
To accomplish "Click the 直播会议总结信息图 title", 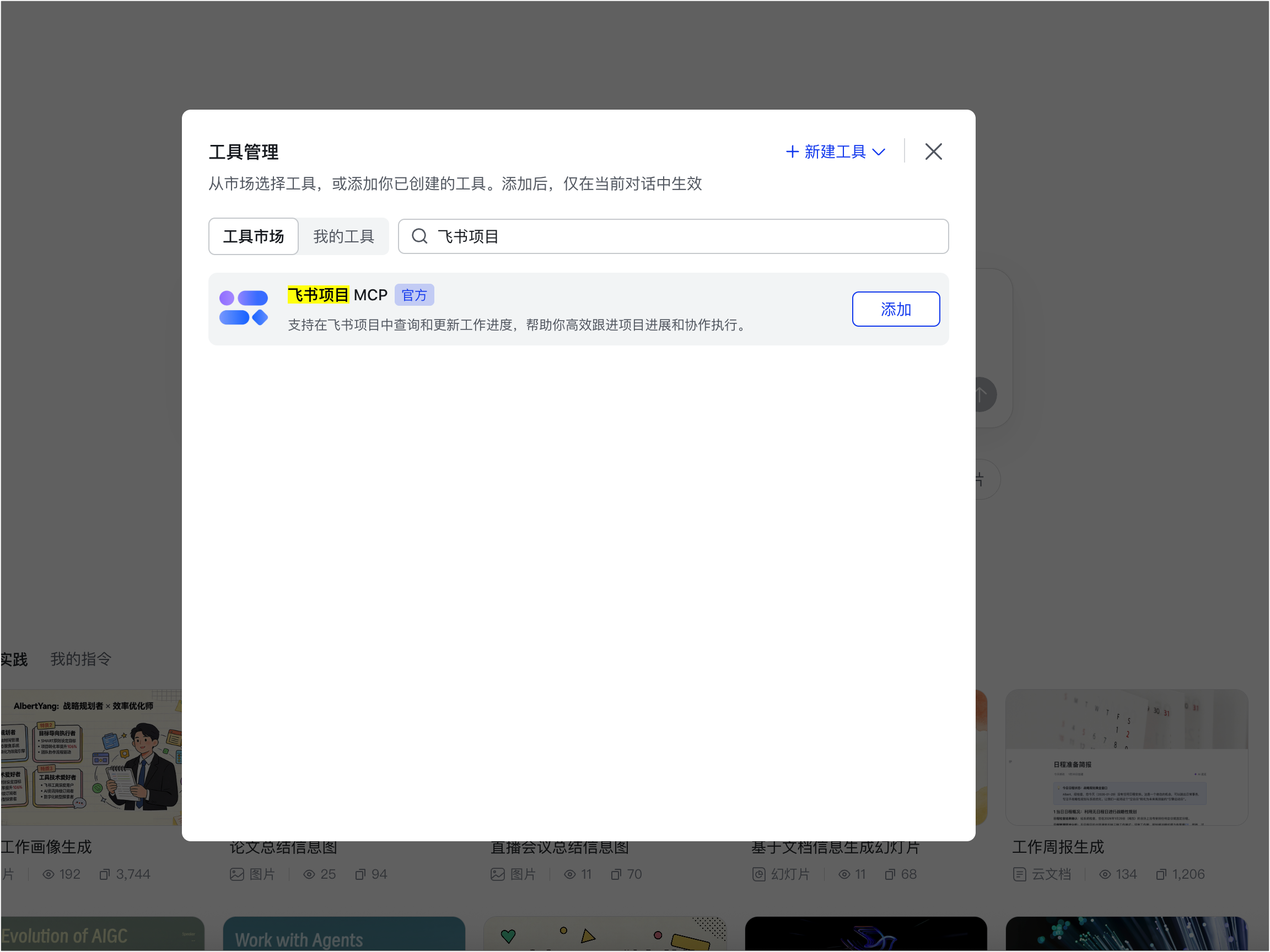I will click(x=560, y=848).
